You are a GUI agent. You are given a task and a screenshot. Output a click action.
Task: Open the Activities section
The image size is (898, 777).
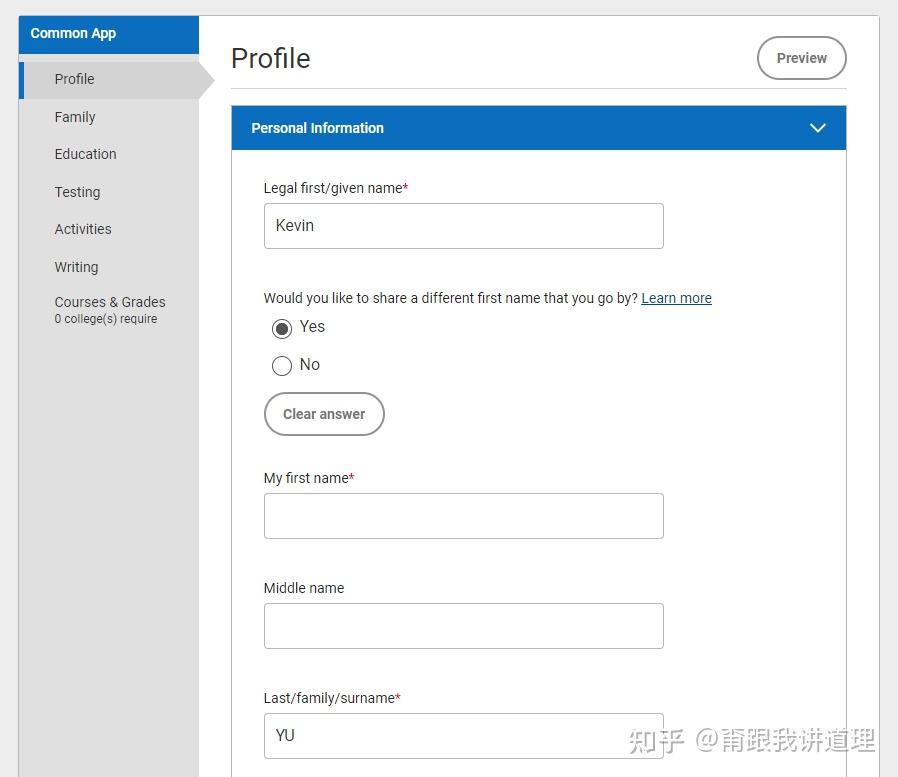[x=83, y=229]
